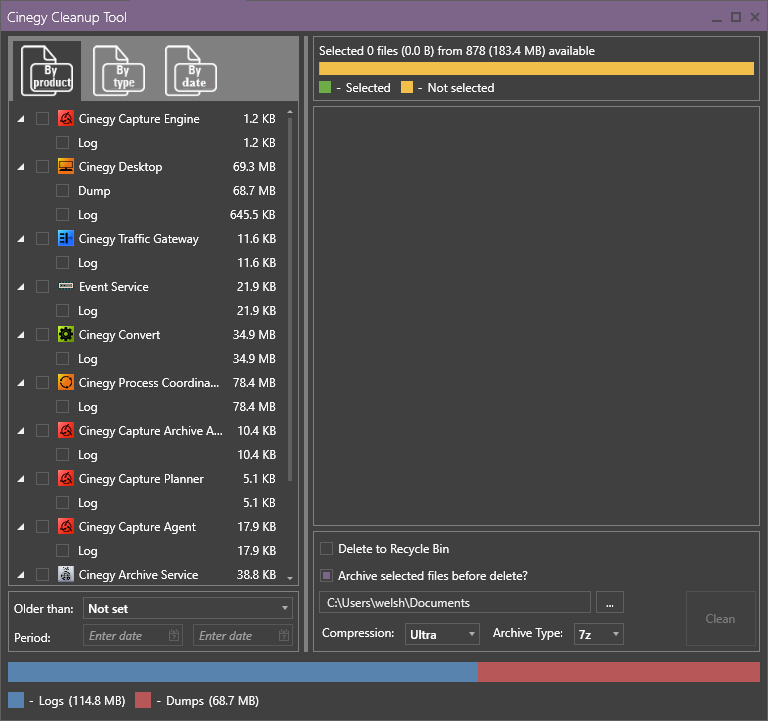Viewport: 768px width, 721px height.
Task: Click the Cinegy Convert gear icon
Action: (66, 335)
